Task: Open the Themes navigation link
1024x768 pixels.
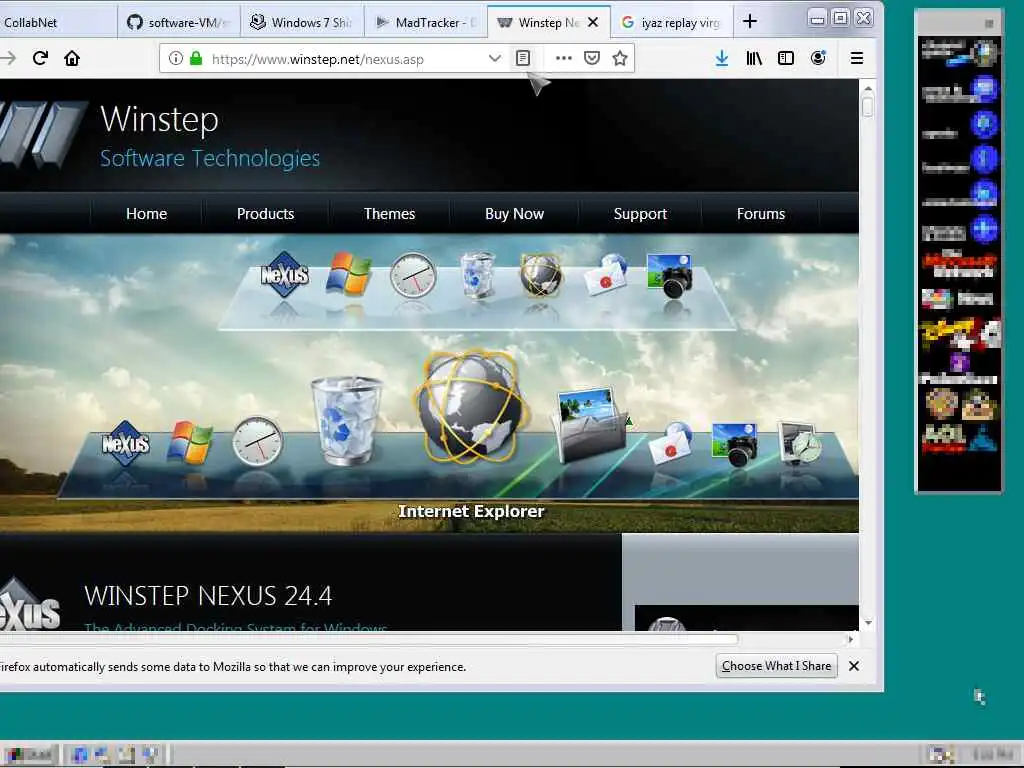Action: tap(389, 214)
